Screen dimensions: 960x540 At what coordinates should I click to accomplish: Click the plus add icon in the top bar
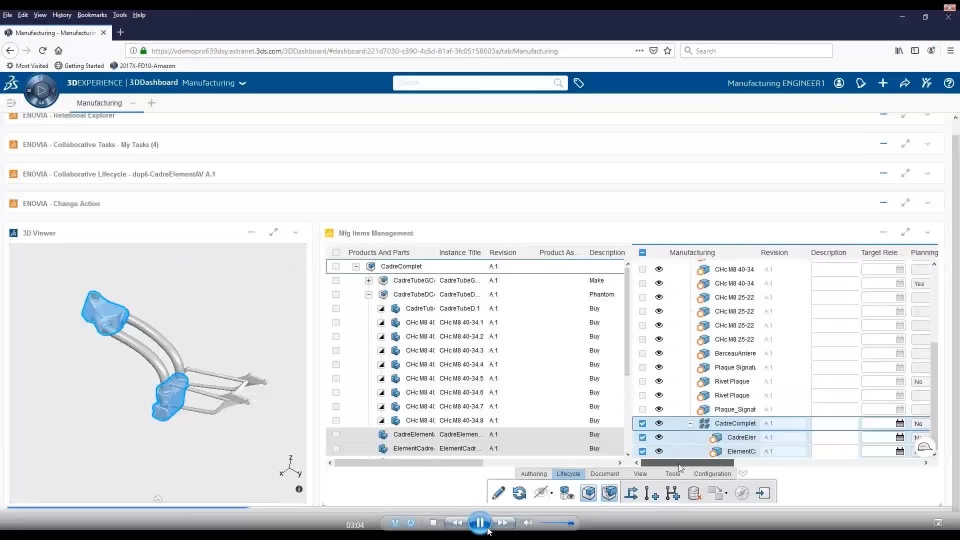[x=883, y=83]
